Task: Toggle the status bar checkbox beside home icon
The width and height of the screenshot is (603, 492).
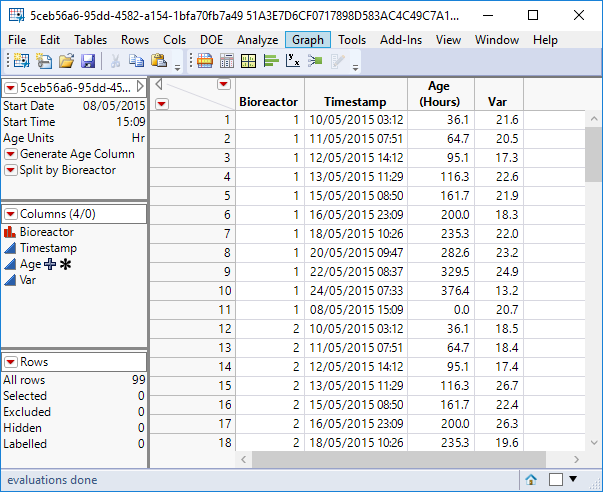Action: 556,479
